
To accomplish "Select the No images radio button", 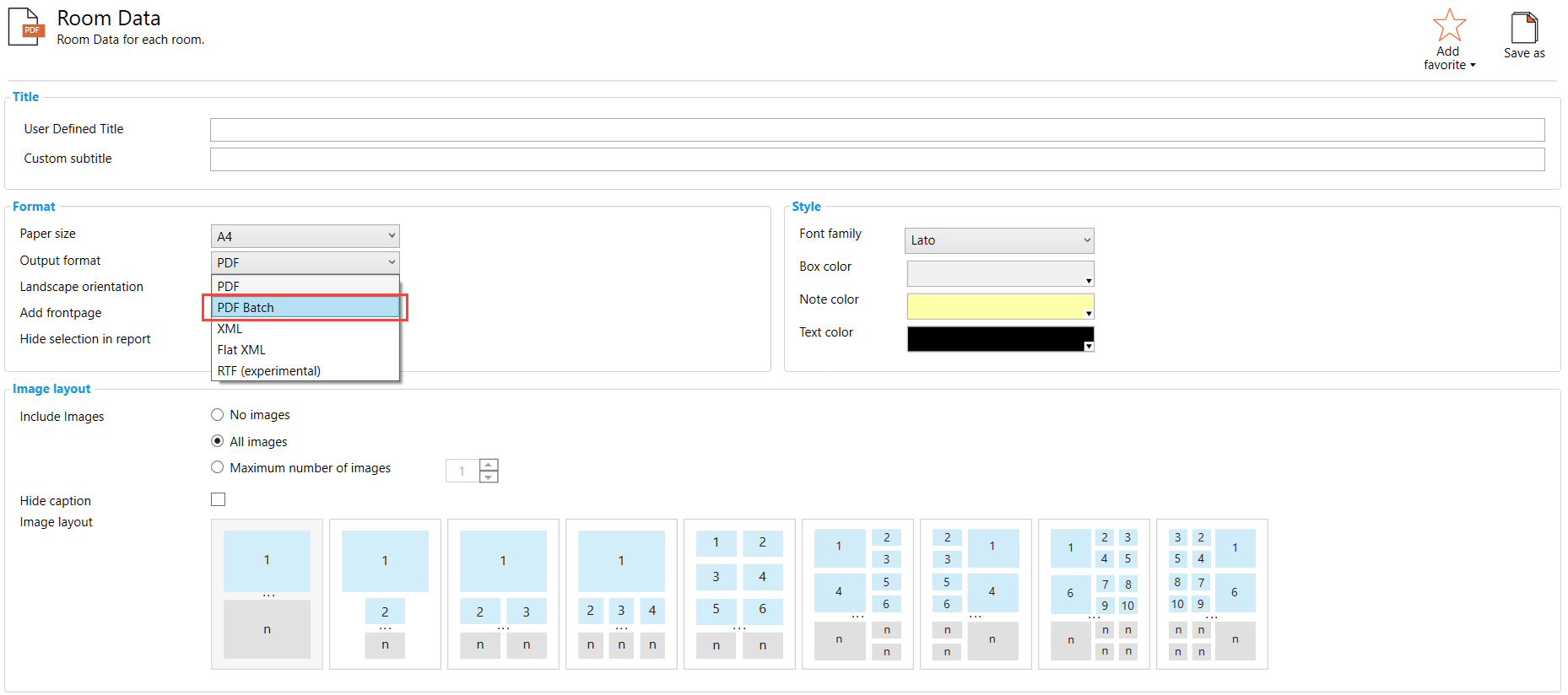I will tap(218, 415).
